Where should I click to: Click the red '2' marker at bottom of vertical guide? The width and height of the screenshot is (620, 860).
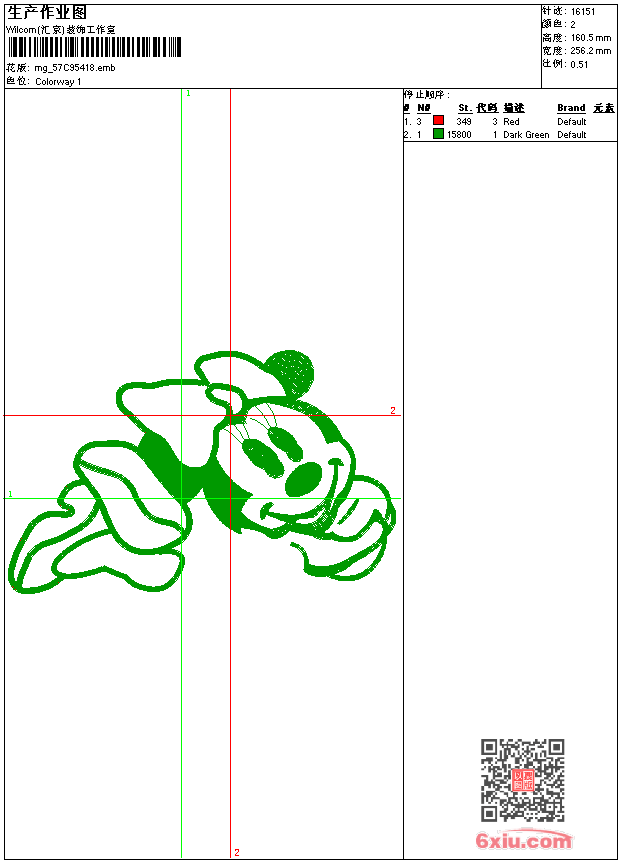point(236,852)
